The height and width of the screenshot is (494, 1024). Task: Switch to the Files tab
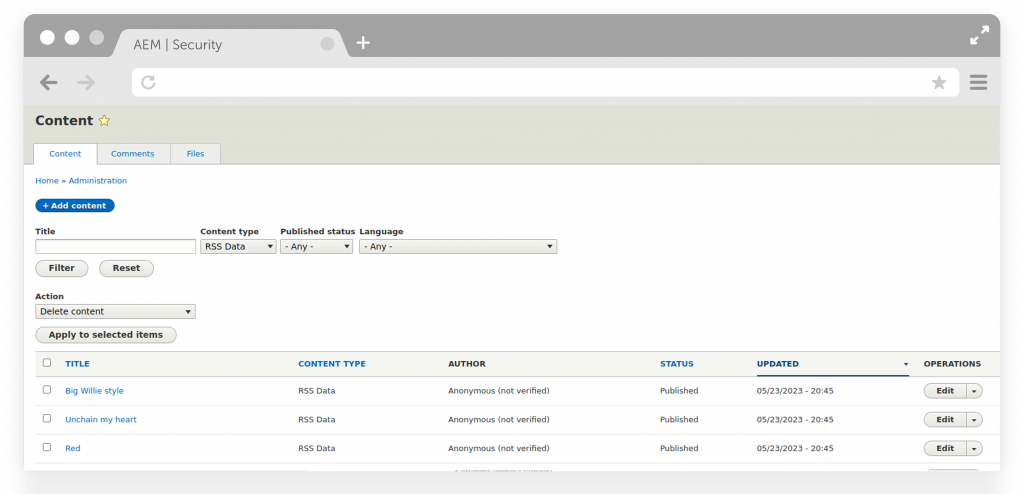click(195, 154)
